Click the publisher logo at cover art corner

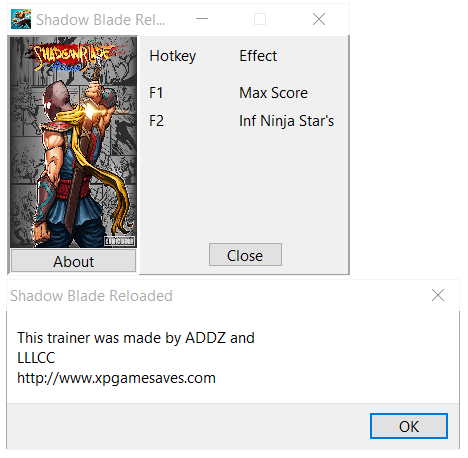(120, 241)
